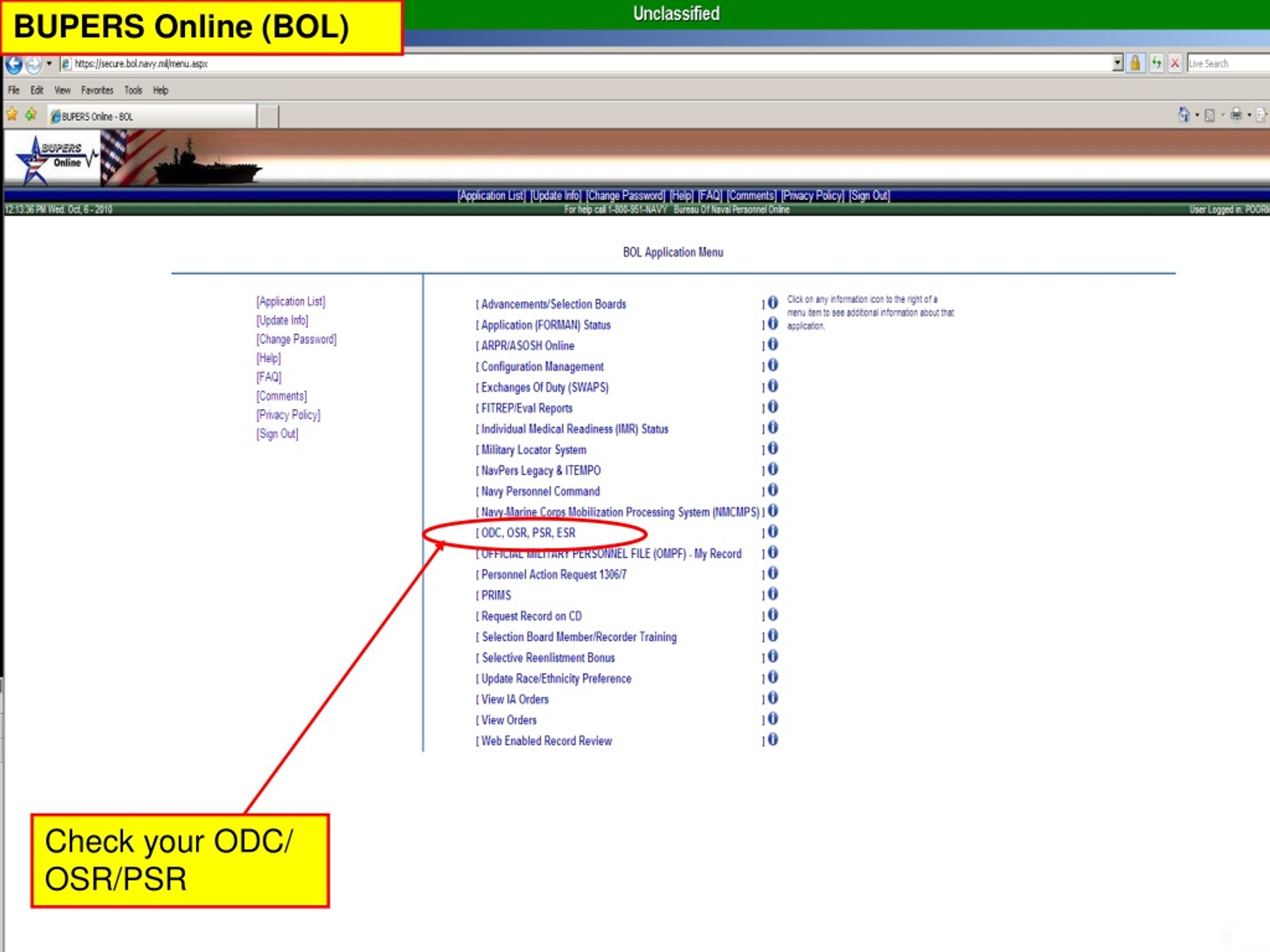Click info icon for Exchanges Of Duty (SWAPS)

tap(773, 386)
